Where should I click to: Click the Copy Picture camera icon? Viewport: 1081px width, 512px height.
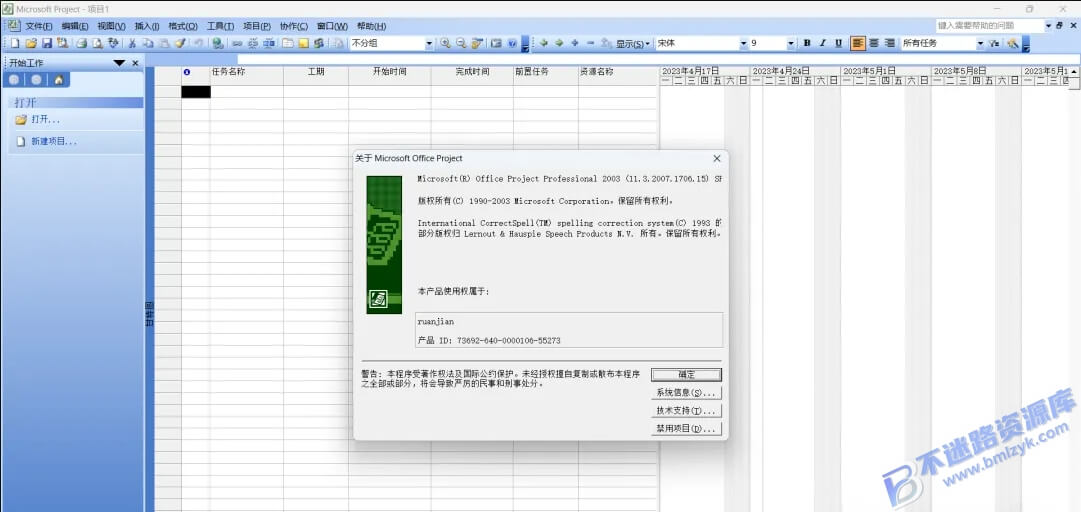pos(496,43)
